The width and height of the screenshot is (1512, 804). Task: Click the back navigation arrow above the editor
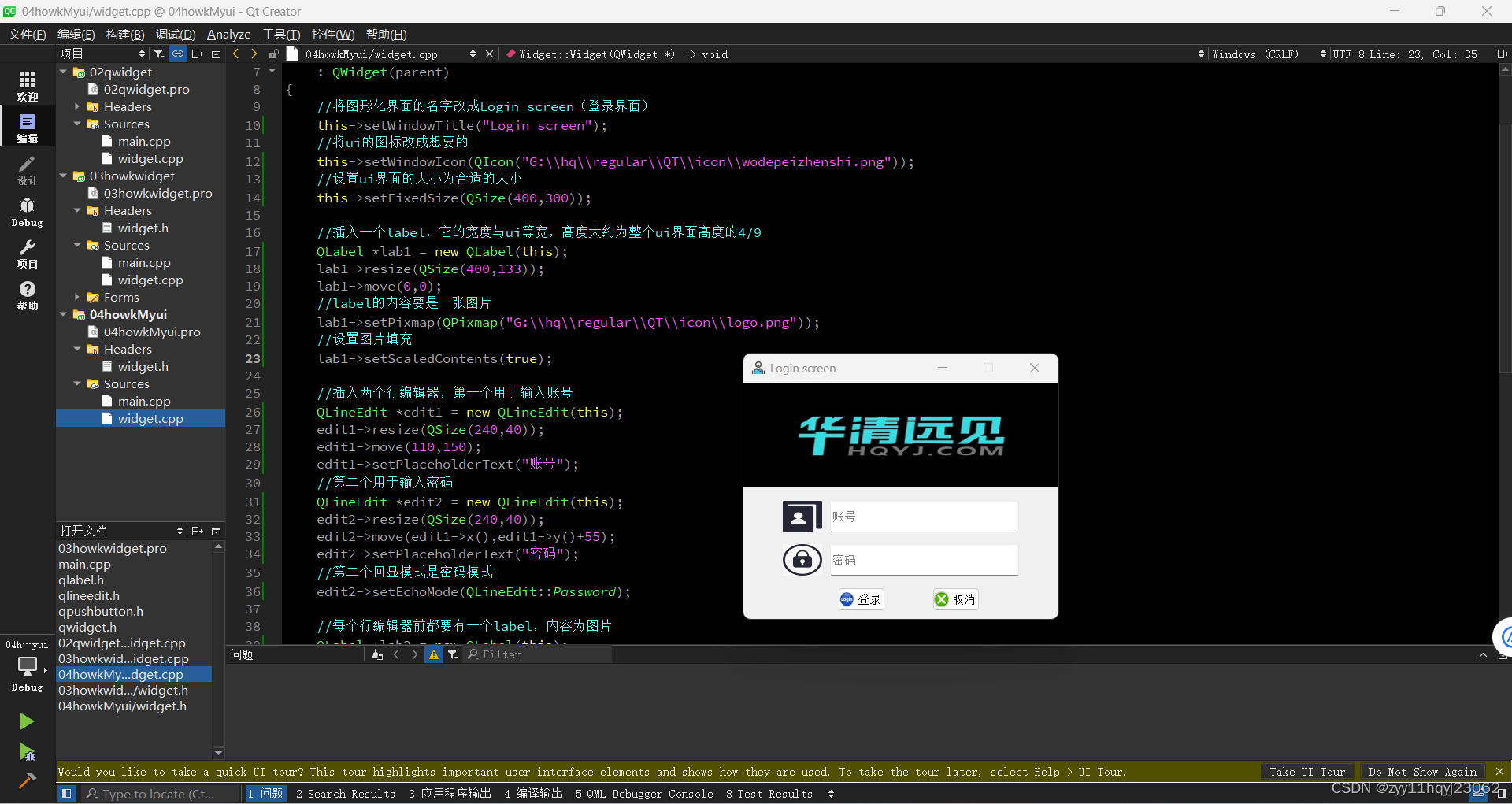(235, 54)
